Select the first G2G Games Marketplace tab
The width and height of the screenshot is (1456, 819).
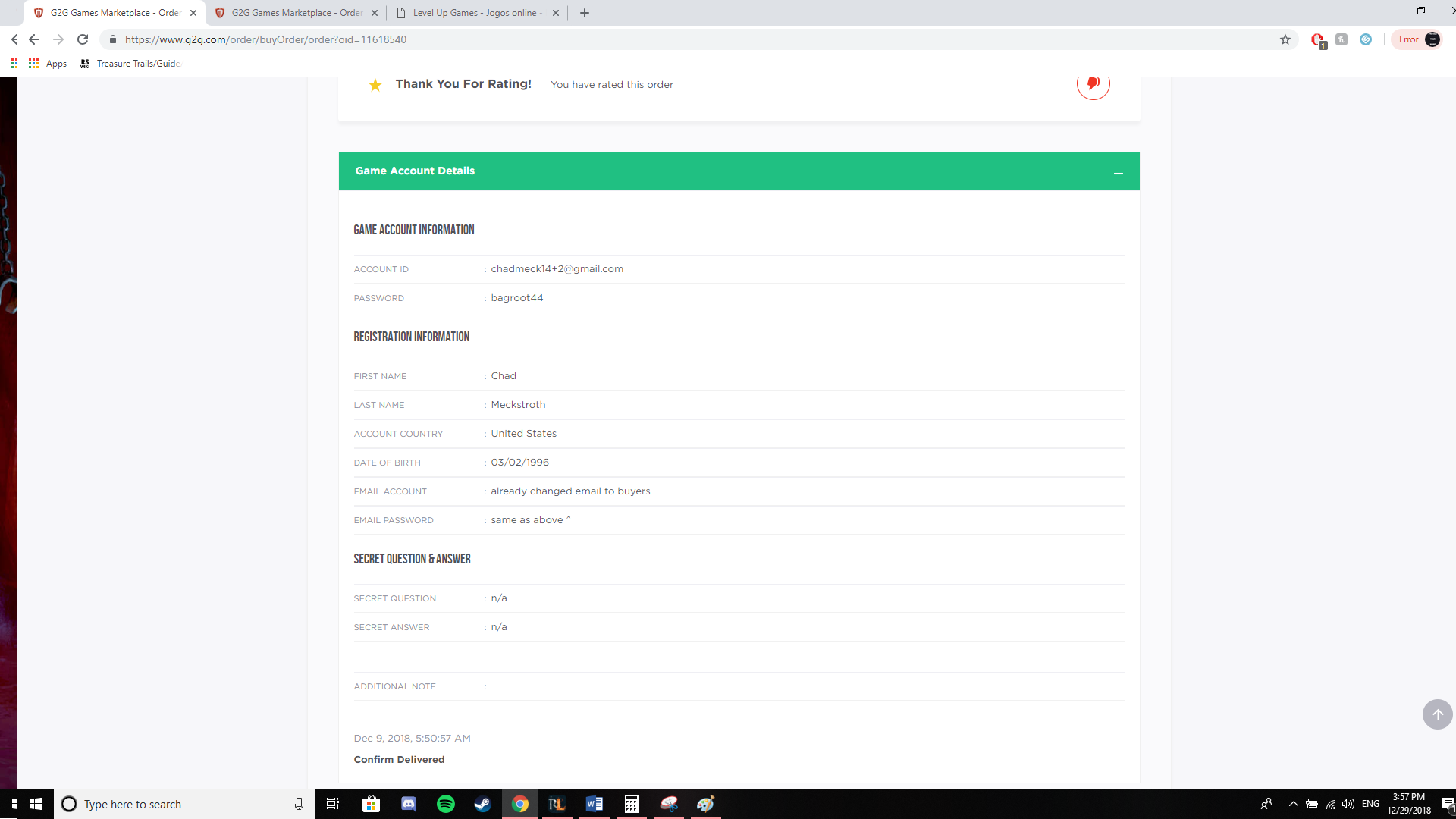115,13
